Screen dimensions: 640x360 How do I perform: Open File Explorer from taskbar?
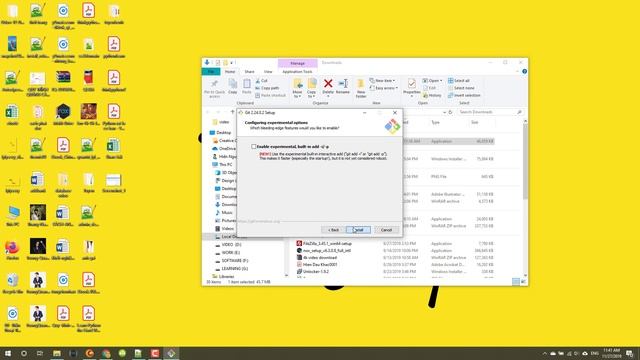tap(57, 353)
